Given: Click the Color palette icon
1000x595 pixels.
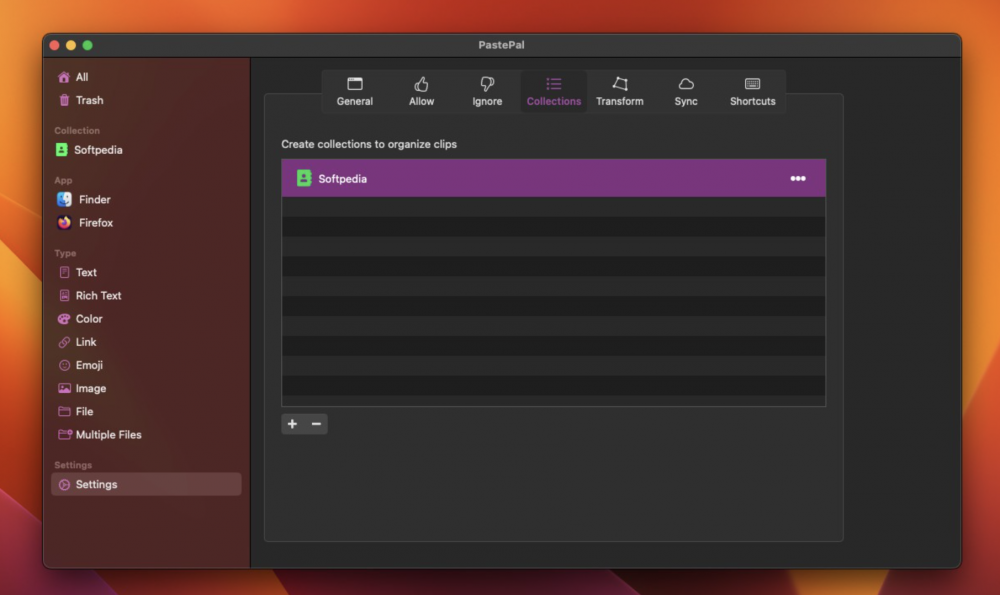Looking at the screenshot, I should [64, 319].
